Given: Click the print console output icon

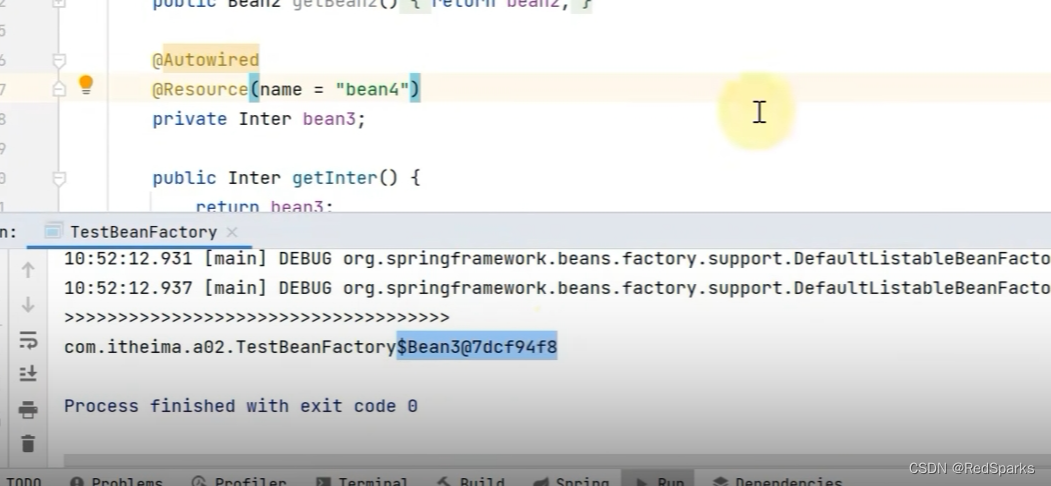Looking at the screenshot, I should click(27, 409).
